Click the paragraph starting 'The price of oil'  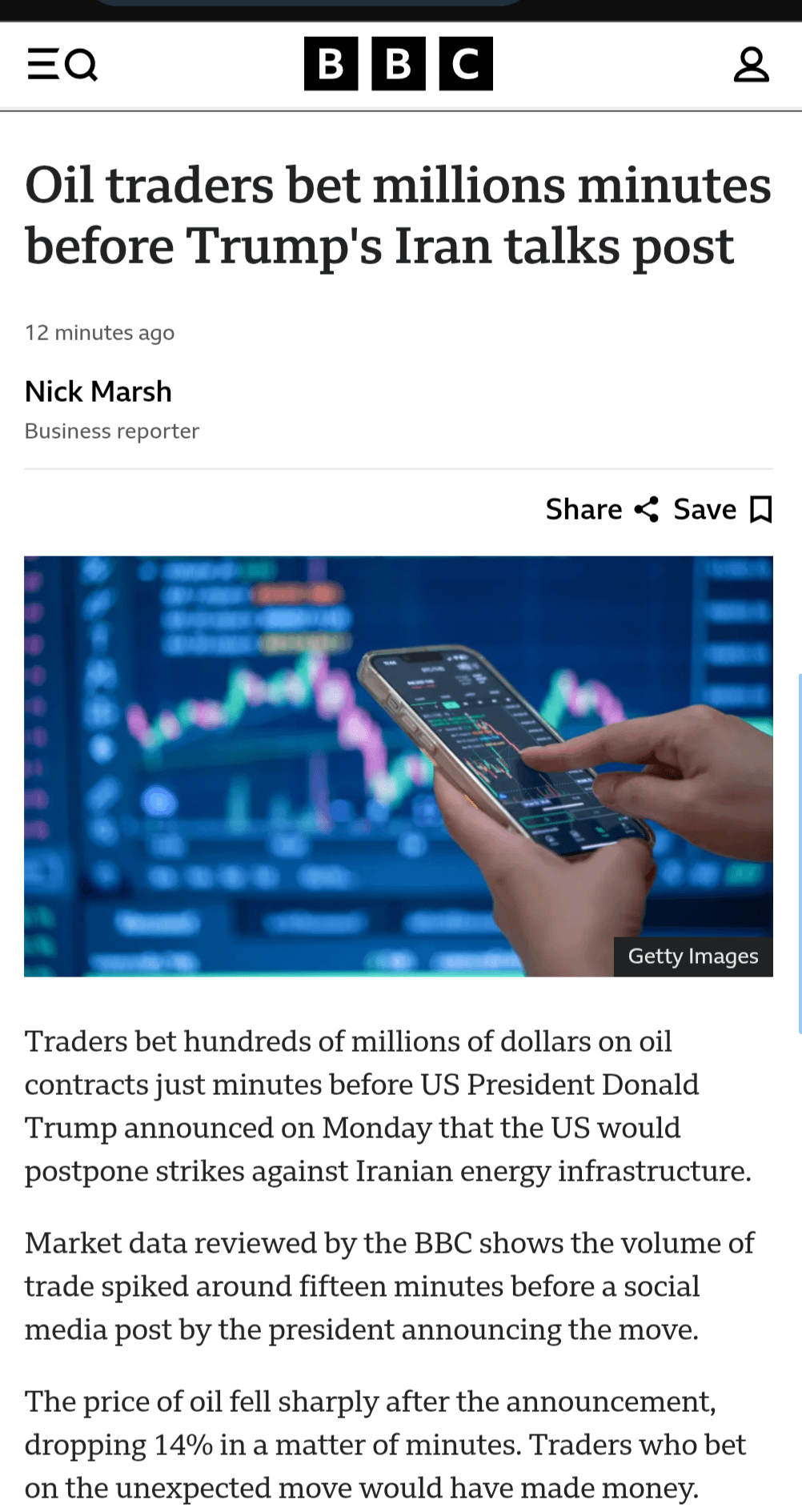(385, 1444)
